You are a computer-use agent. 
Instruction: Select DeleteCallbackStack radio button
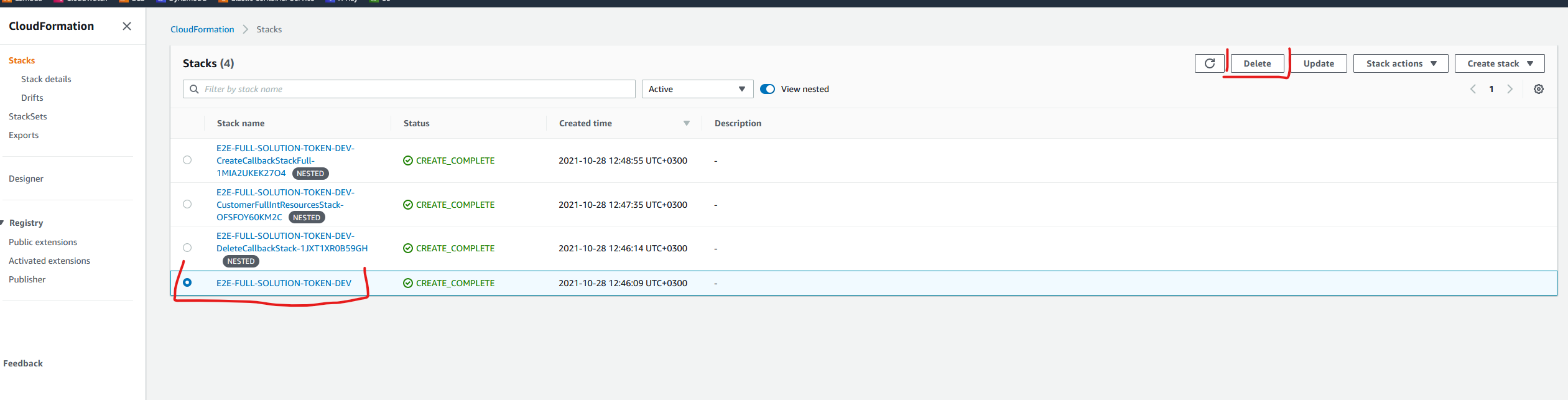(187, 248)
